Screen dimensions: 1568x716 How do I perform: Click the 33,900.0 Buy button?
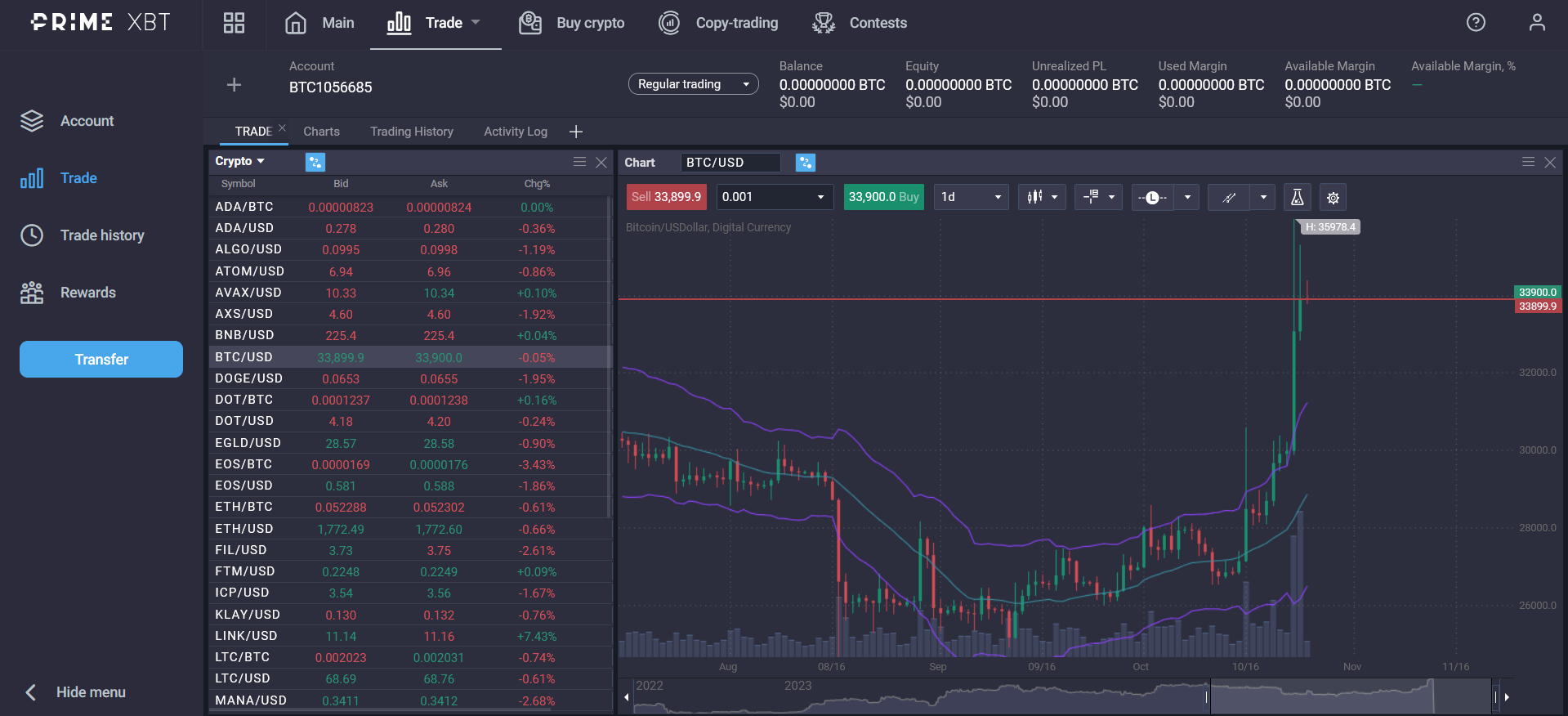[883, 197]
